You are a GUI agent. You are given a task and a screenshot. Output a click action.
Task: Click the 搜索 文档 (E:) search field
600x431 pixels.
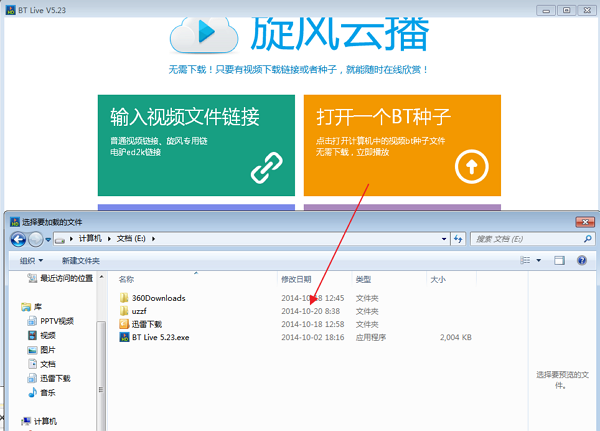(533, 239)
